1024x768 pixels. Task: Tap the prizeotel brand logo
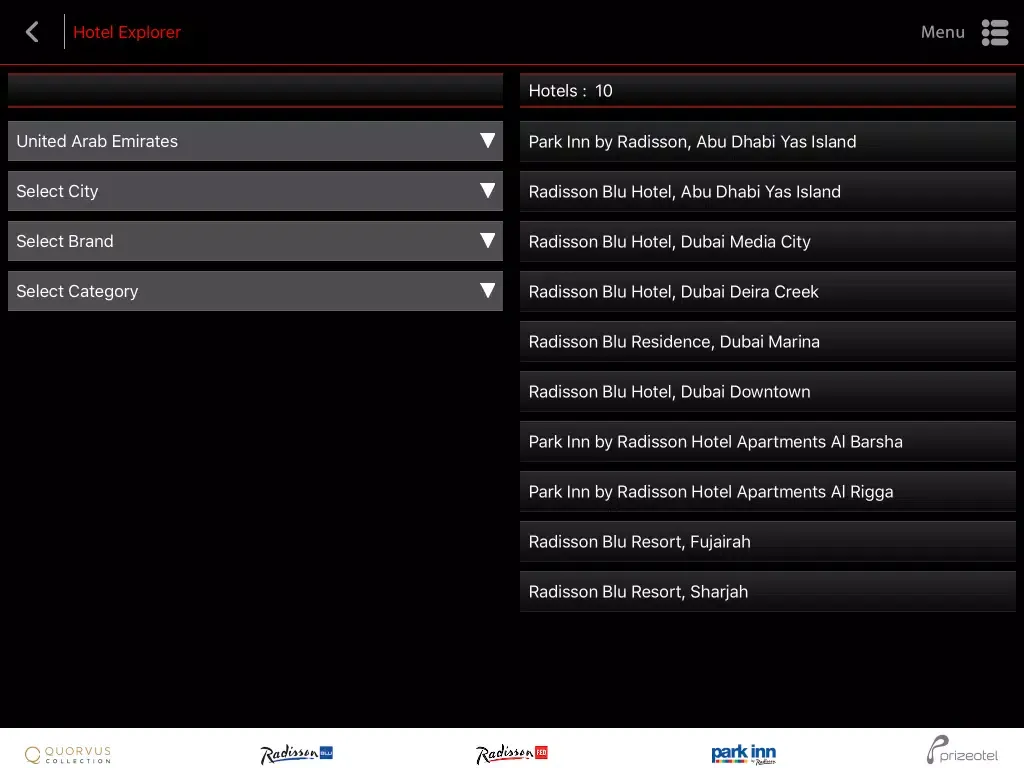(963, 750)
